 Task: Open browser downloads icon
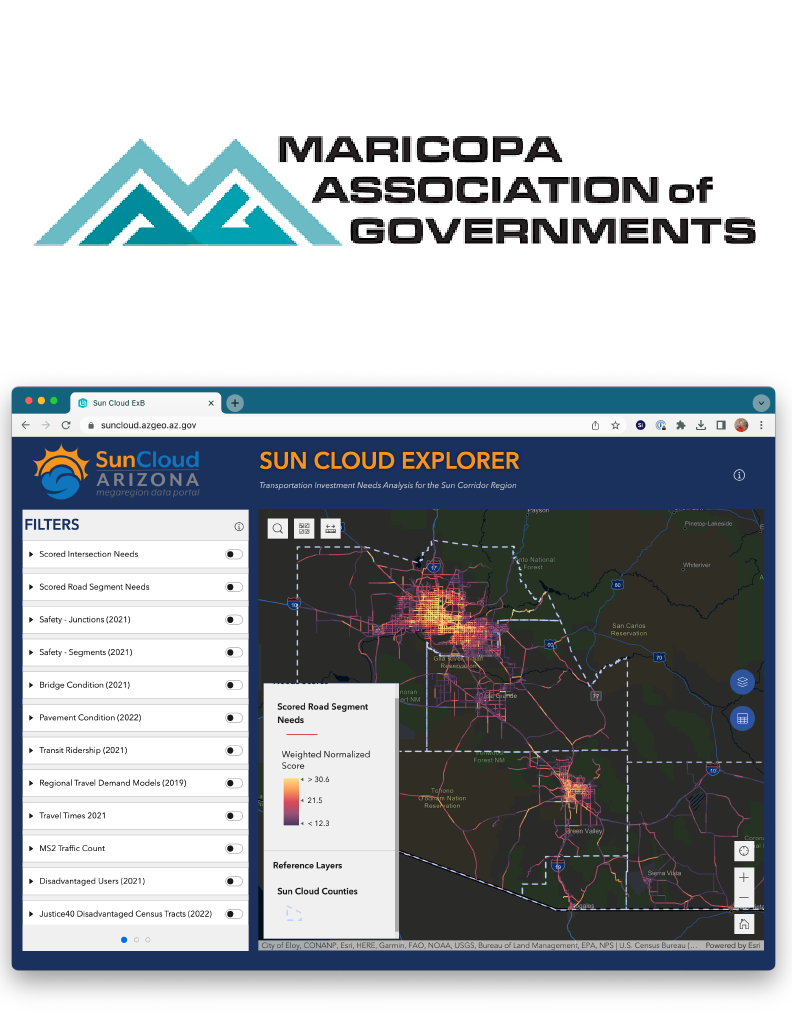click(701, 425)
